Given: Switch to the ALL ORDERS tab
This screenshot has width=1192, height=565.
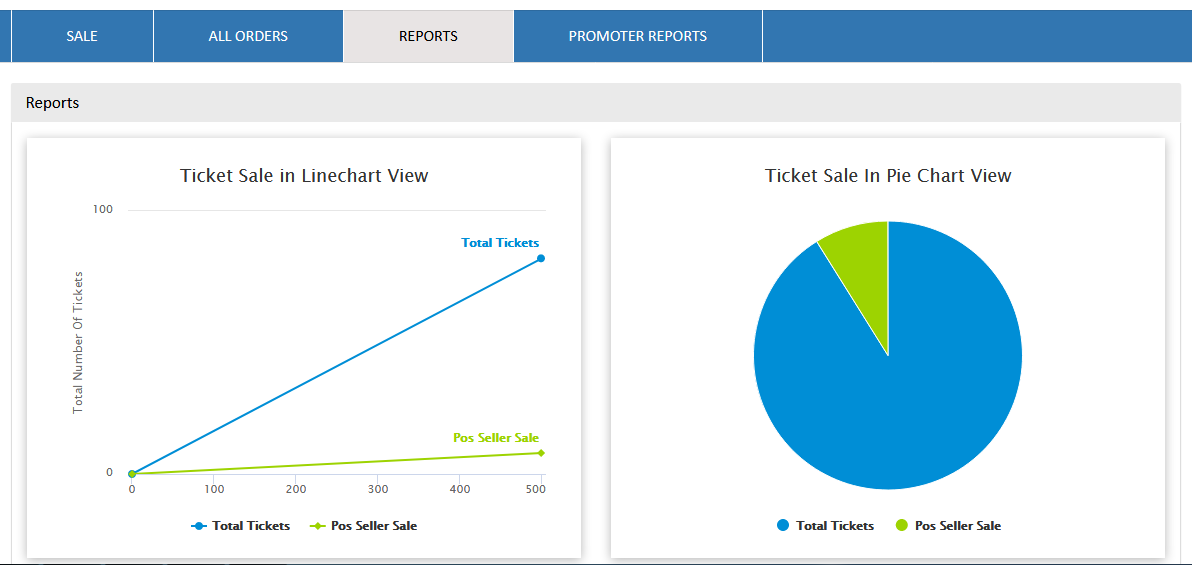Looking at the screenshot, I should point(248,36).
